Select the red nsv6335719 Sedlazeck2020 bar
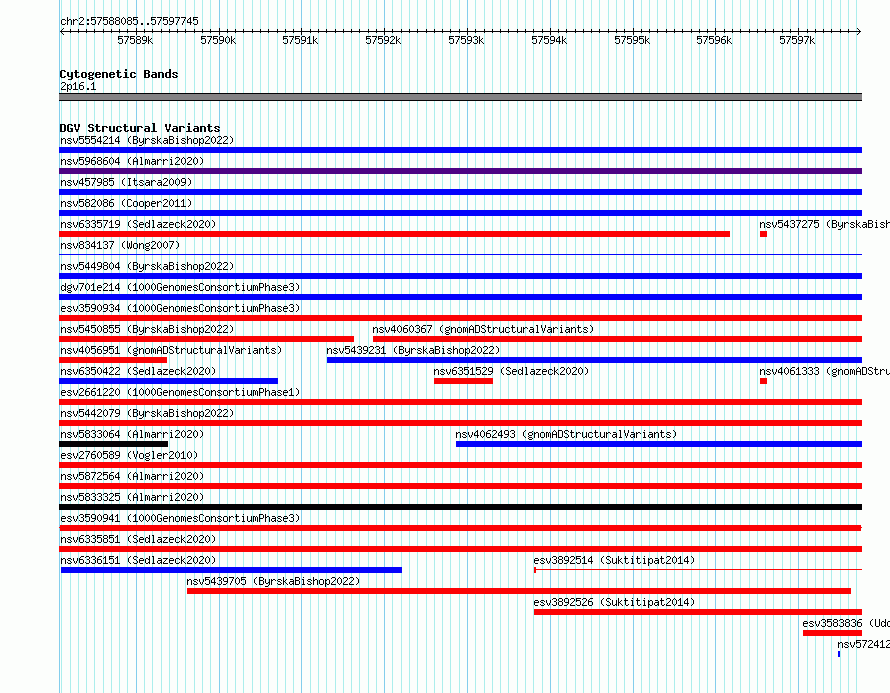The width and height of the screenshot is (890, 693). point(394,234)
